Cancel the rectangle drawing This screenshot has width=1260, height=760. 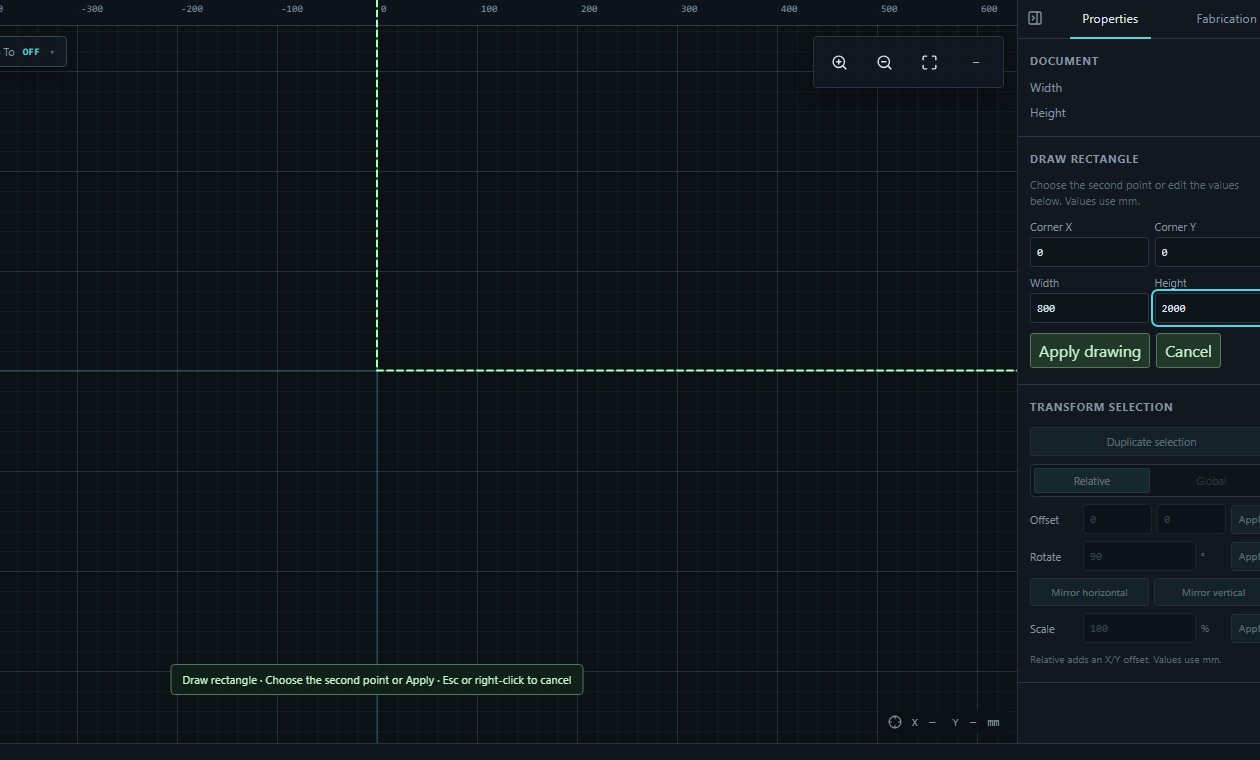(1188, 351)
